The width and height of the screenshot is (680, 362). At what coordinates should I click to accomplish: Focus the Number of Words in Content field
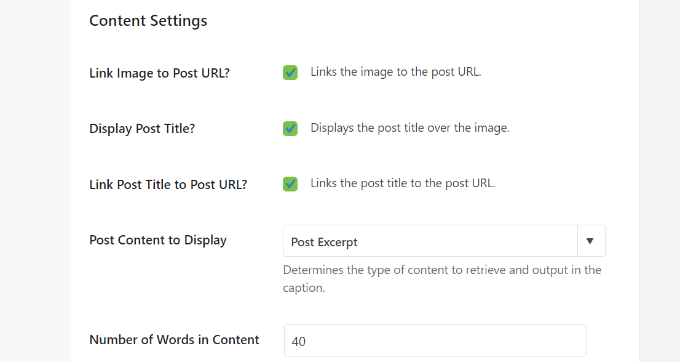[435, 341]
